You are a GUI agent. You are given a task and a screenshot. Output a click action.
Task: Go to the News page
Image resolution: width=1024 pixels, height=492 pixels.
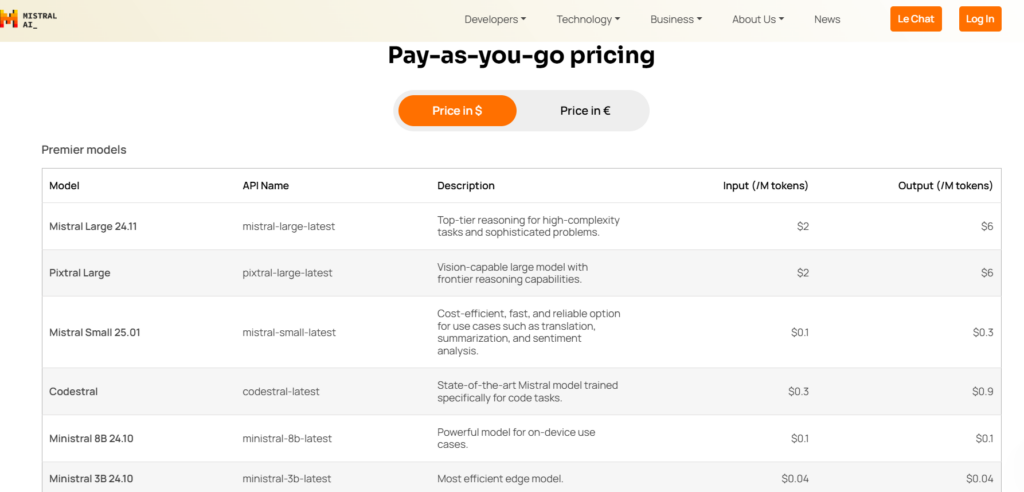coord(827,20)
